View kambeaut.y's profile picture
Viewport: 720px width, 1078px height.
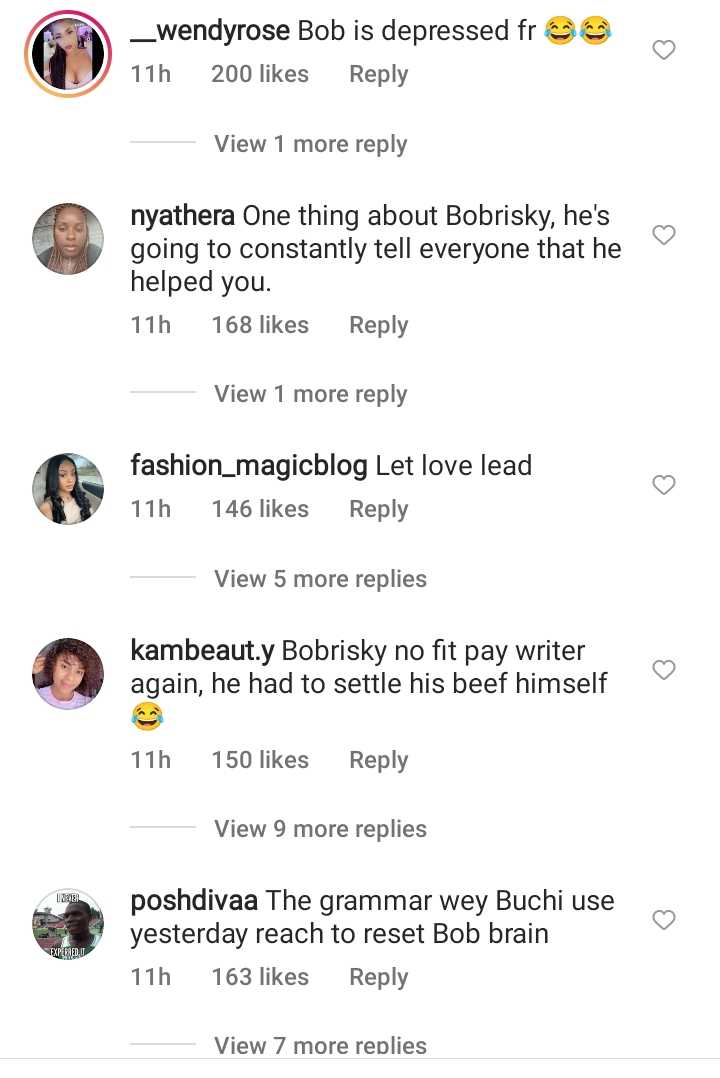click(68, 673)
